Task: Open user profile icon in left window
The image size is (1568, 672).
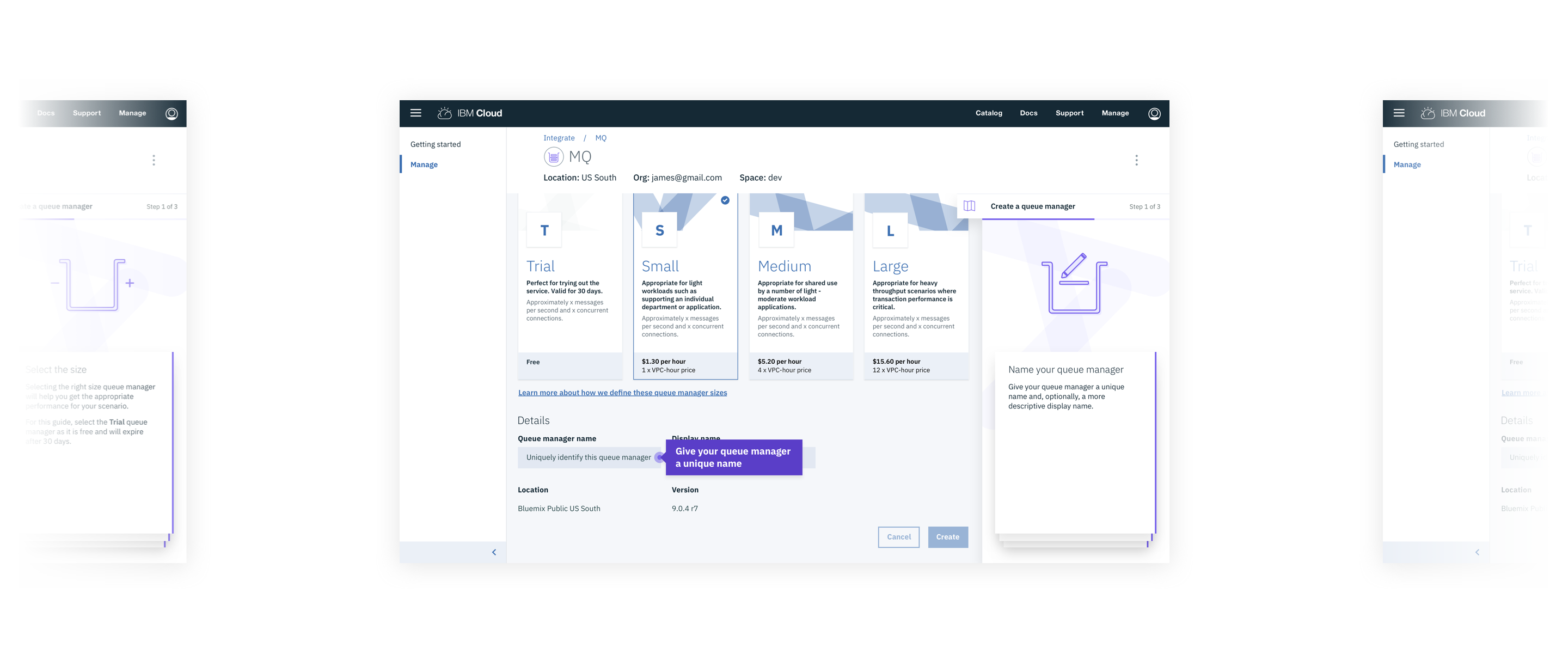Action: click(x=171, y=114)
